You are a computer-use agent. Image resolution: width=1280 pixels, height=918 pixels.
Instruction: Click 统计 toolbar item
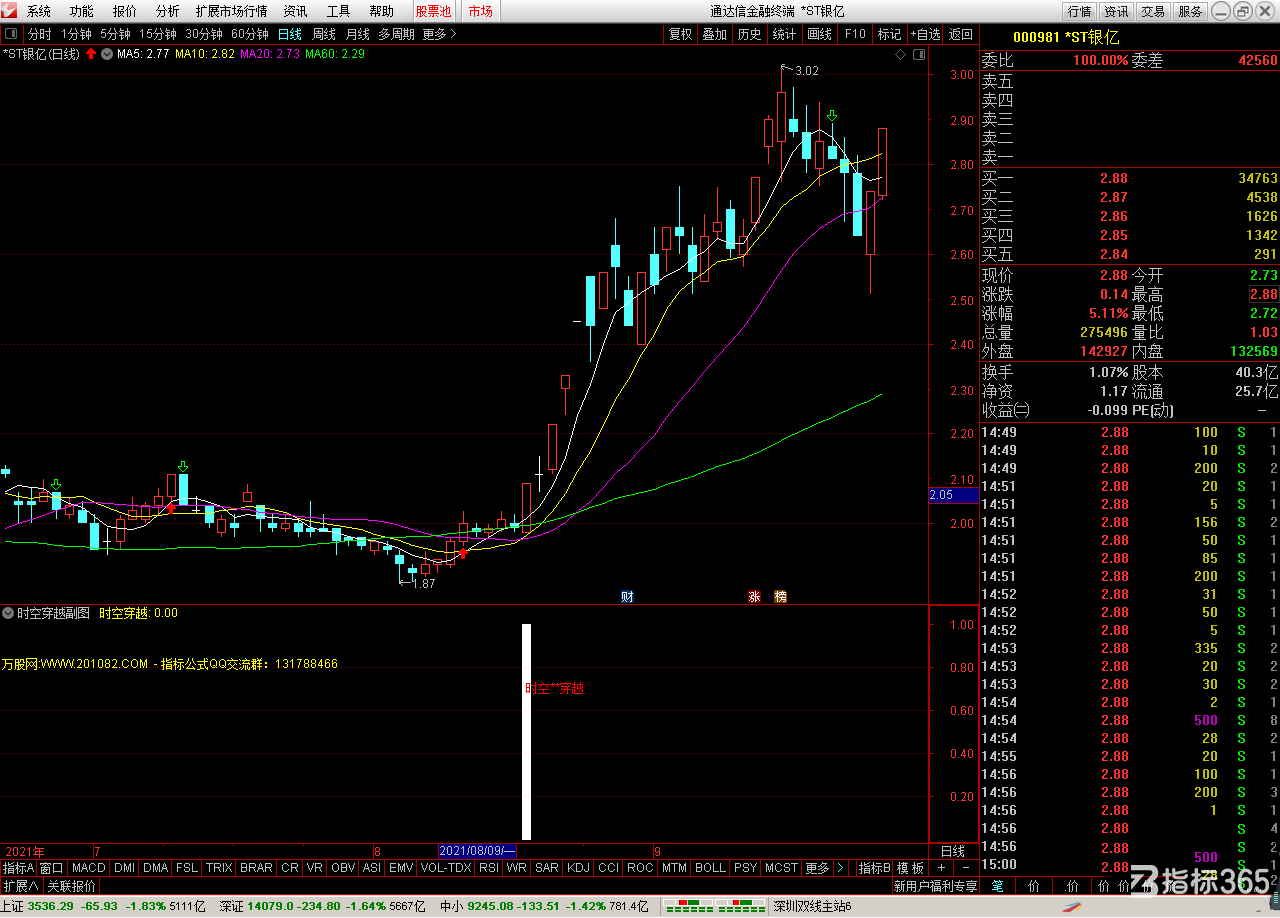(785, 34)
